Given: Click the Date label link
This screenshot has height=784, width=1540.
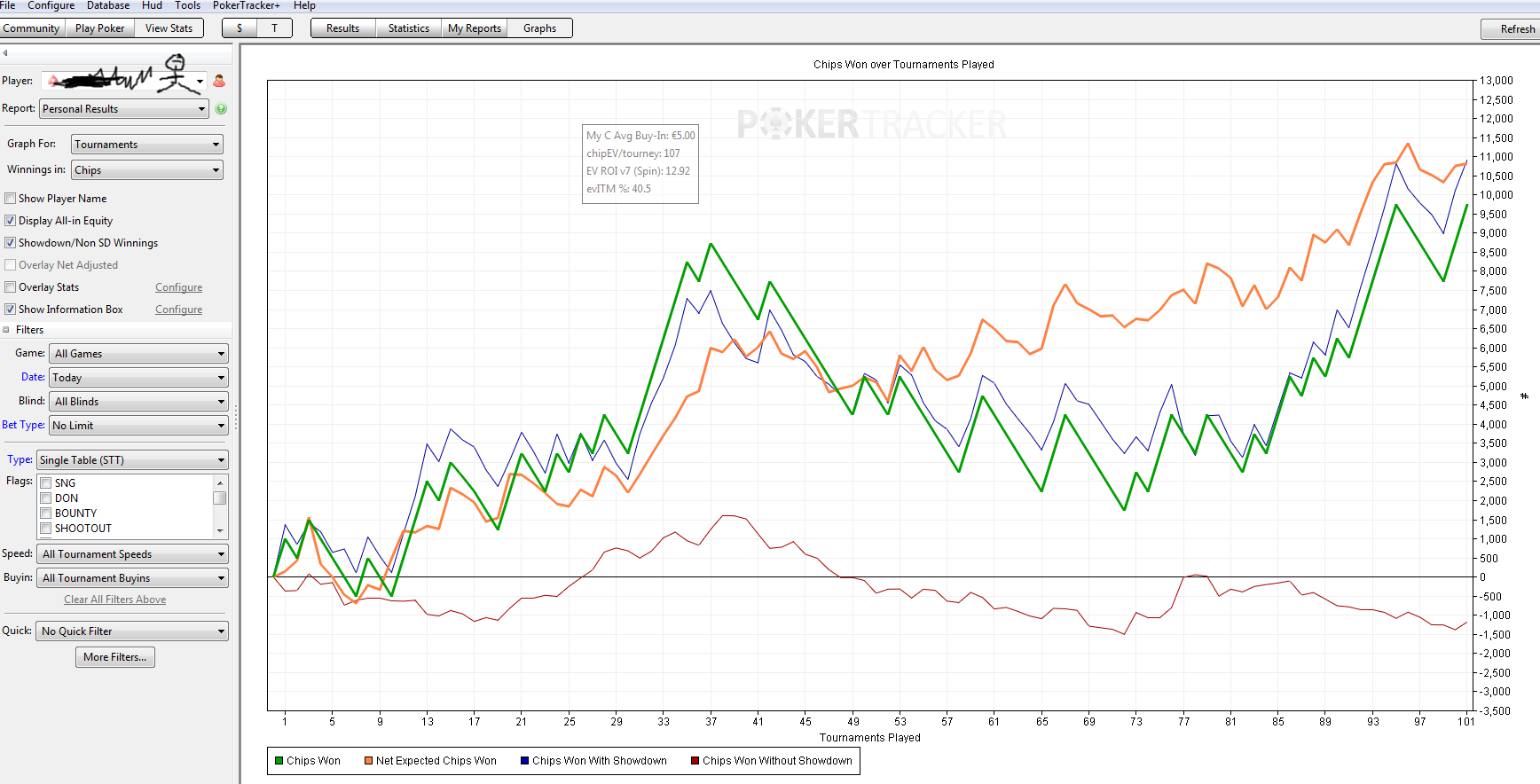Looking at the screenshot, I should point(33,377).
